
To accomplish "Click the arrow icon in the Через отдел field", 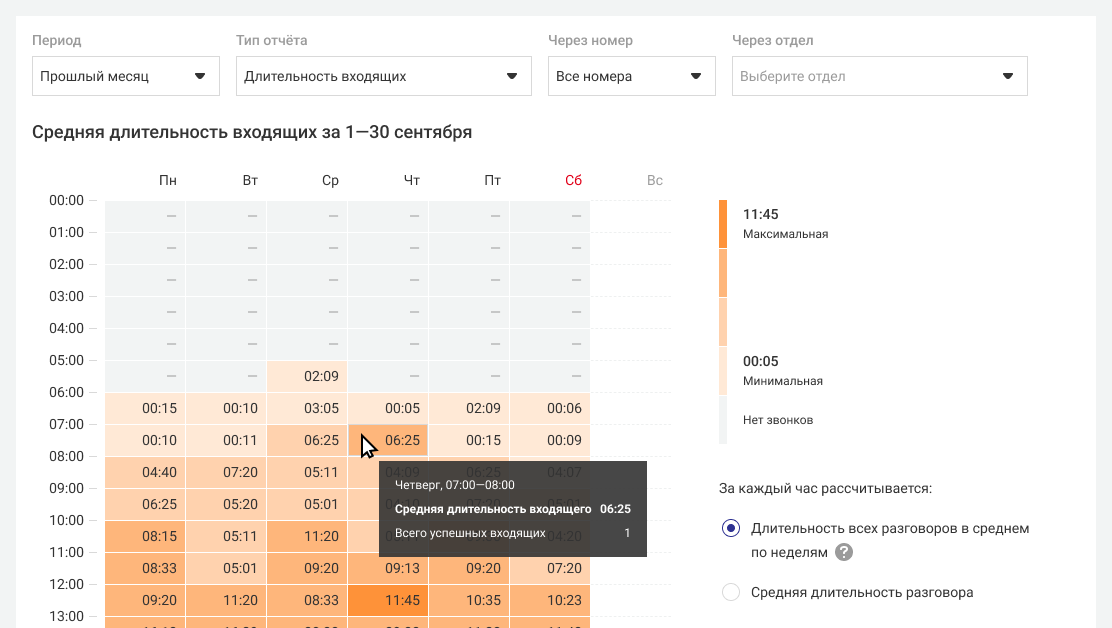I will [1007, 76].
